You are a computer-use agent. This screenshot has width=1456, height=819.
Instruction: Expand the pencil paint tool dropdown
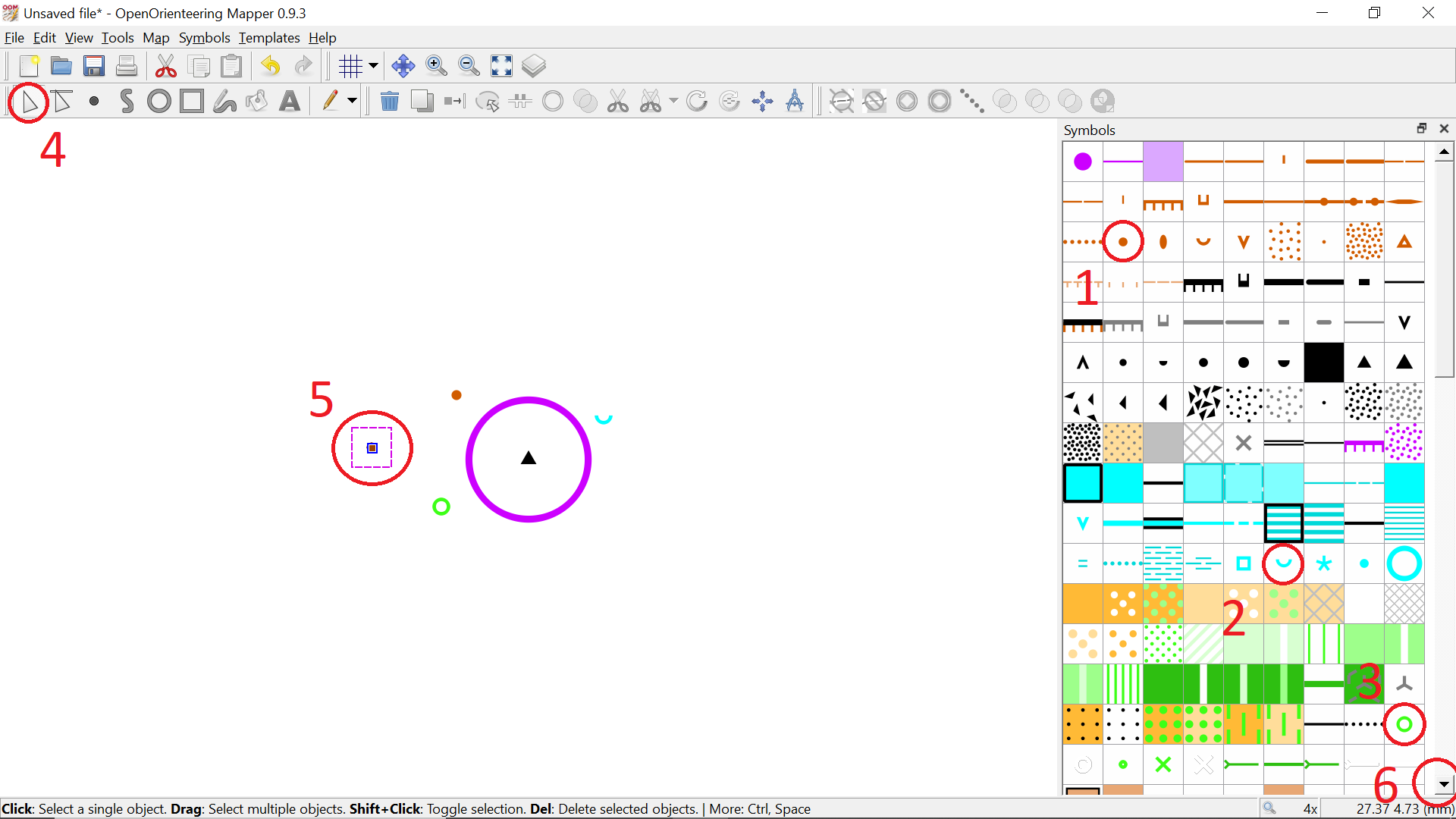coord(352,102)
